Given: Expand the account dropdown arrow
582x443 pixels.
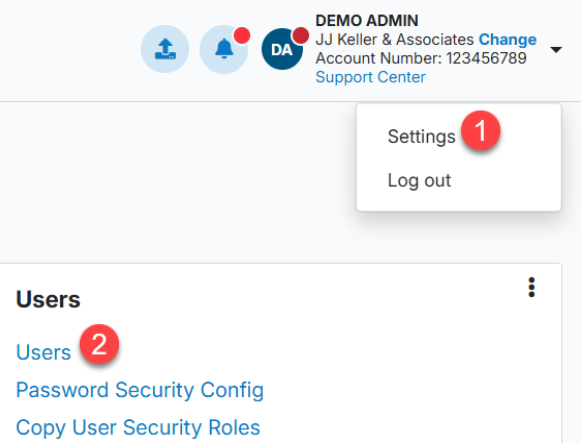Looking at the screenshot, I should pyautogui.click(x=556, y=49).
